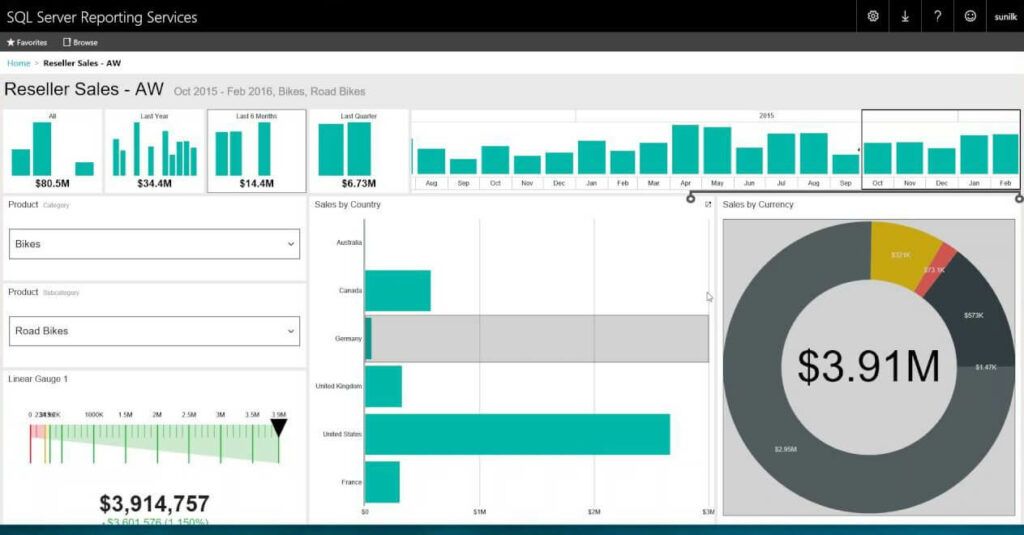Open the help question mark icon

tap(937, 16)
